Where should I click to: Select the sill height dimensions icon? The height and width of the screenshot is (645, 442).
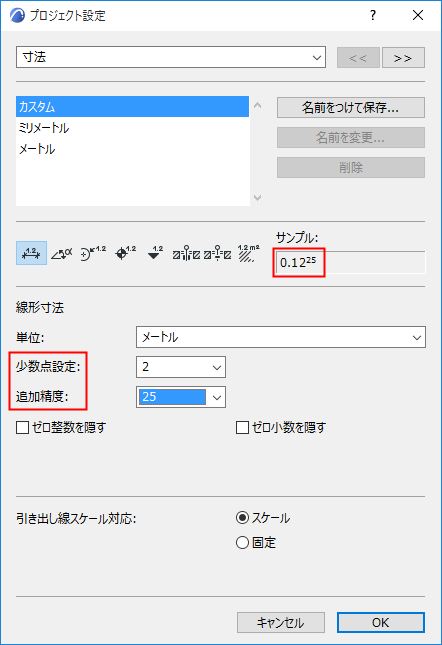[x=218, y=253]
